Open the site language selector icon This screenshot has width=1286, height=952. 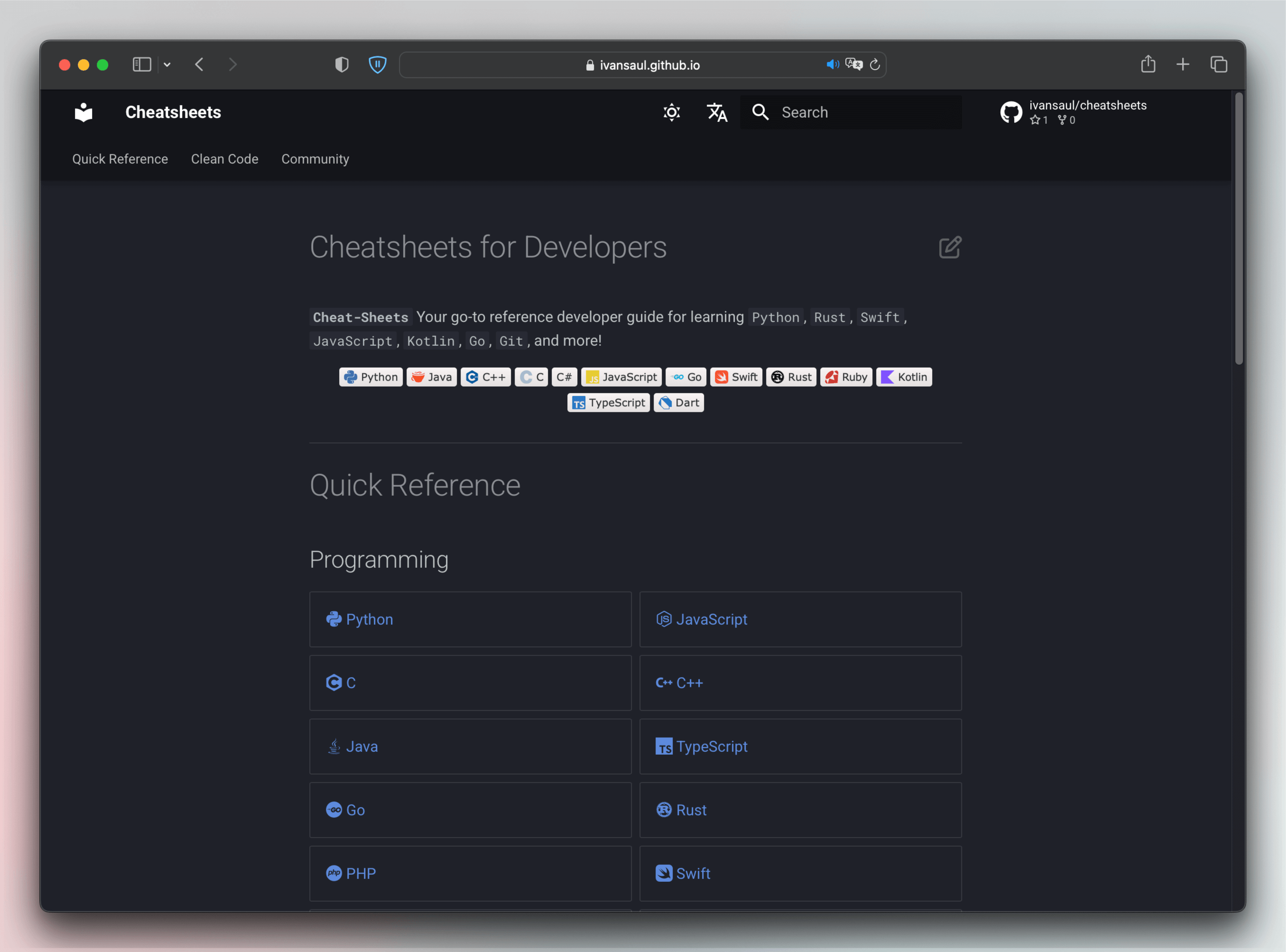[x=717, y=112]
